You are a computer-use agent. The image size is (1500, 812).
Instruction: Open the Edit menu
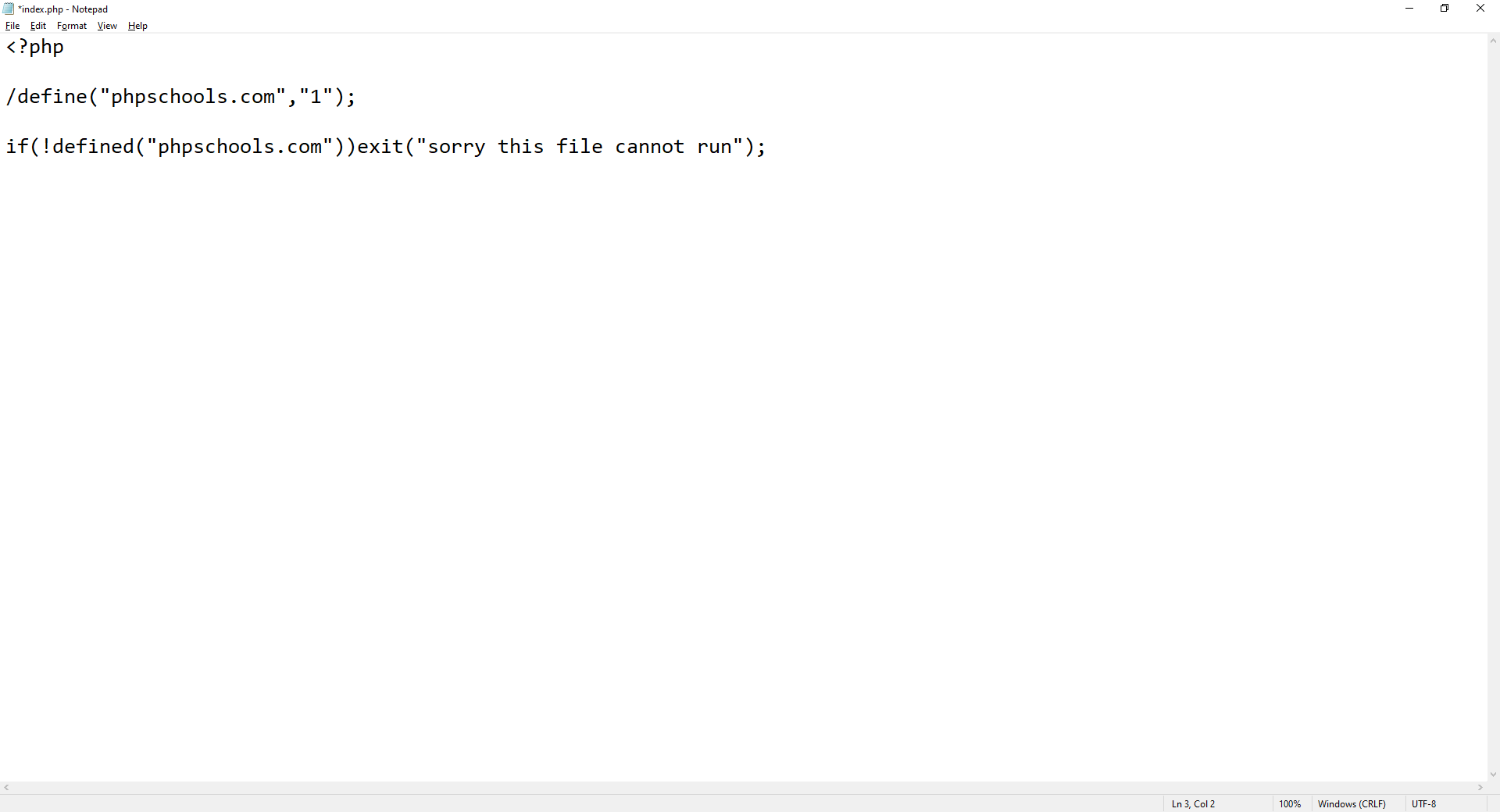[37, 25]
